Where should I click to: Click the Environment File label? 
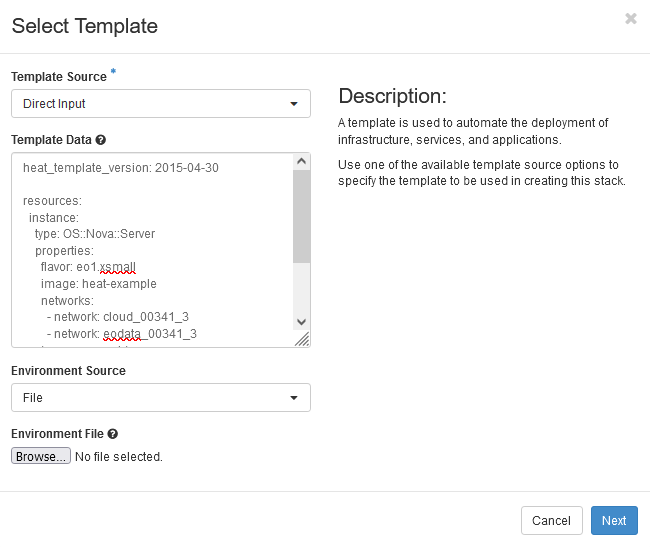(57, 434)
